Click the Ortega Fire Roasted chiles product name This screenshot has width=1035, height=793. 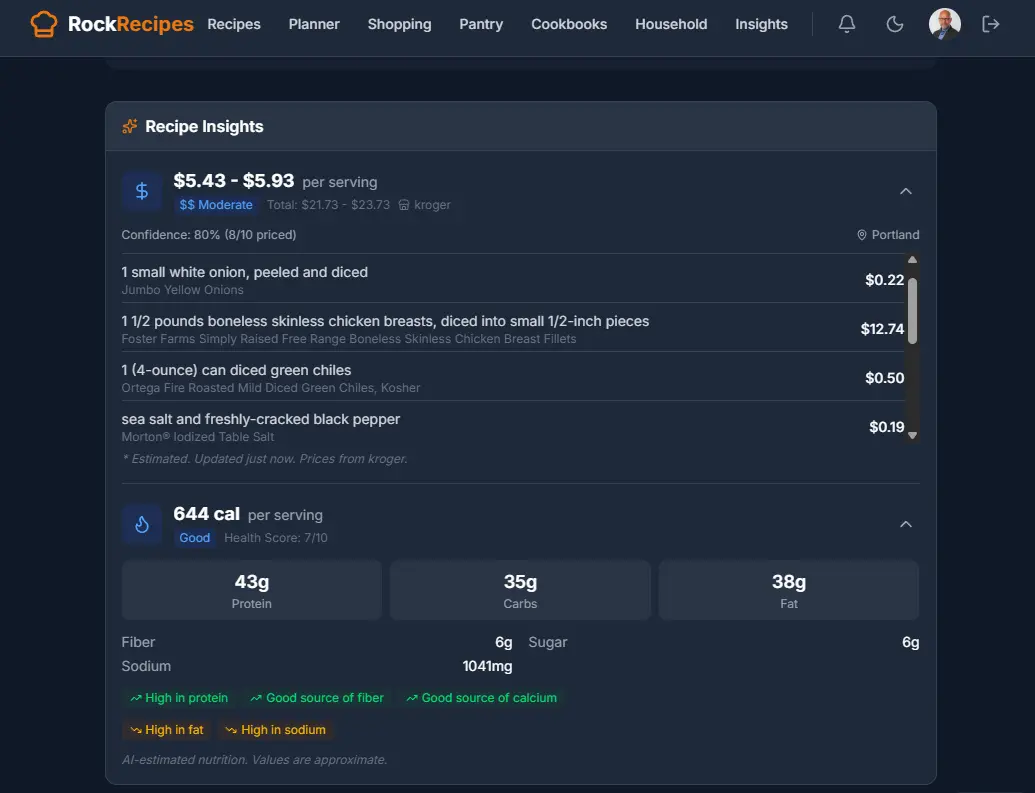pos(271,388)
